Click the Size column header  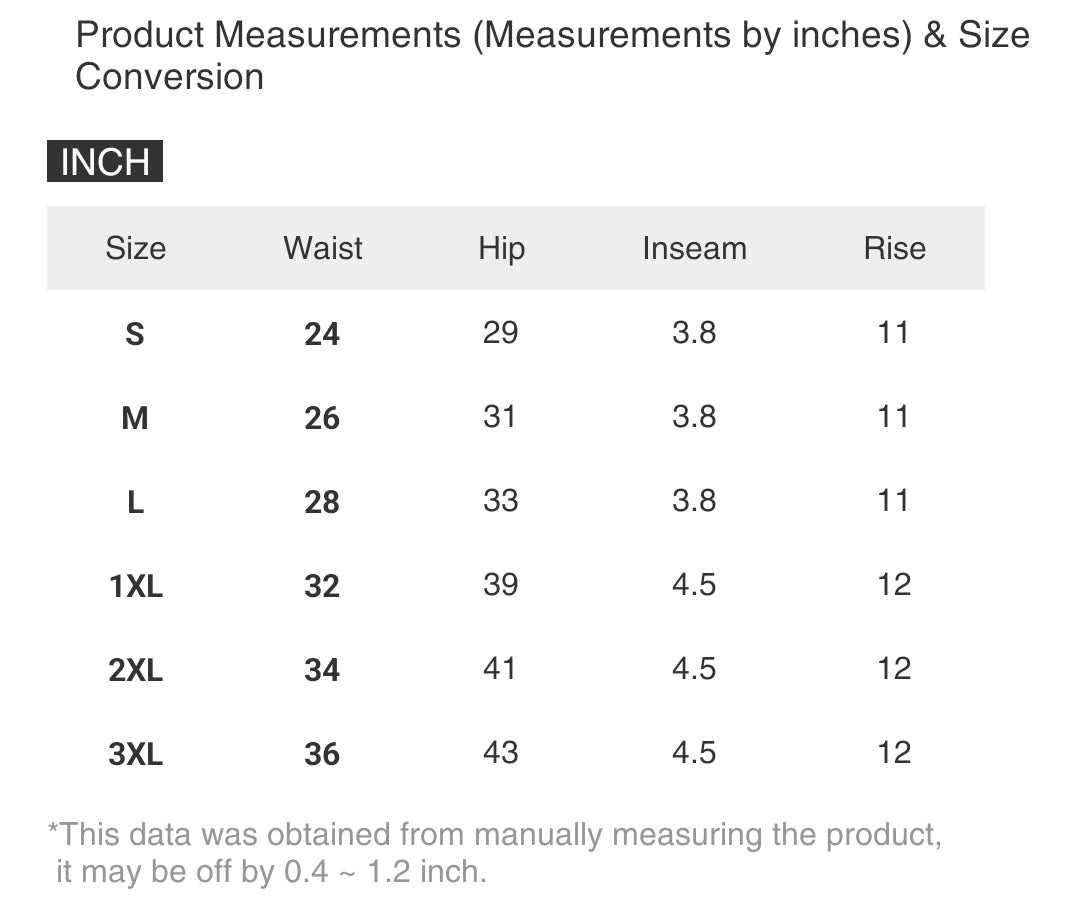pyautogui.click(x=135, y=248)
